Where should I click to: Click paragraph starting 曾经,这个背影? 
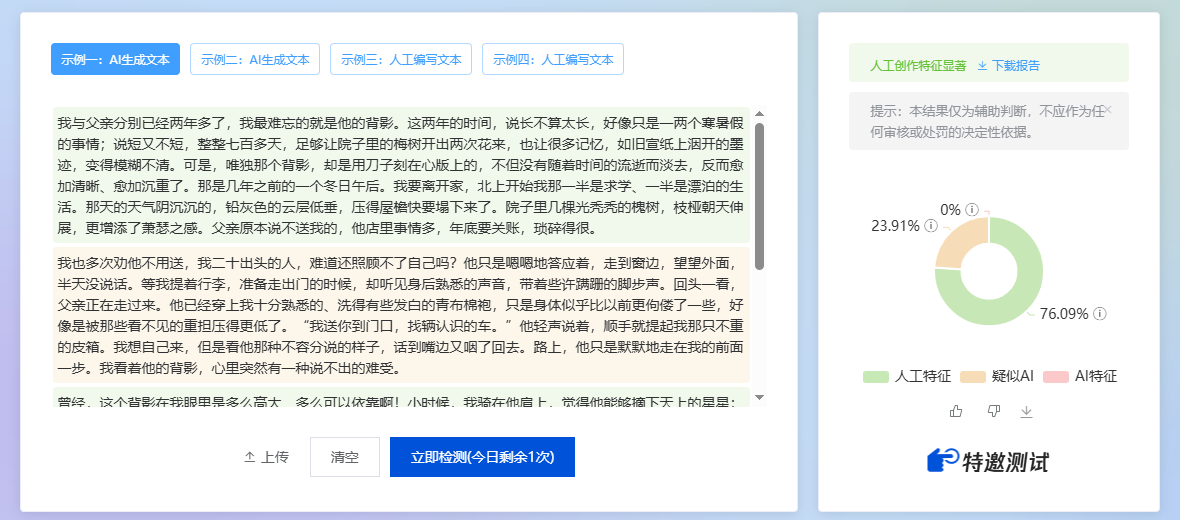click(x=401, y=397)
